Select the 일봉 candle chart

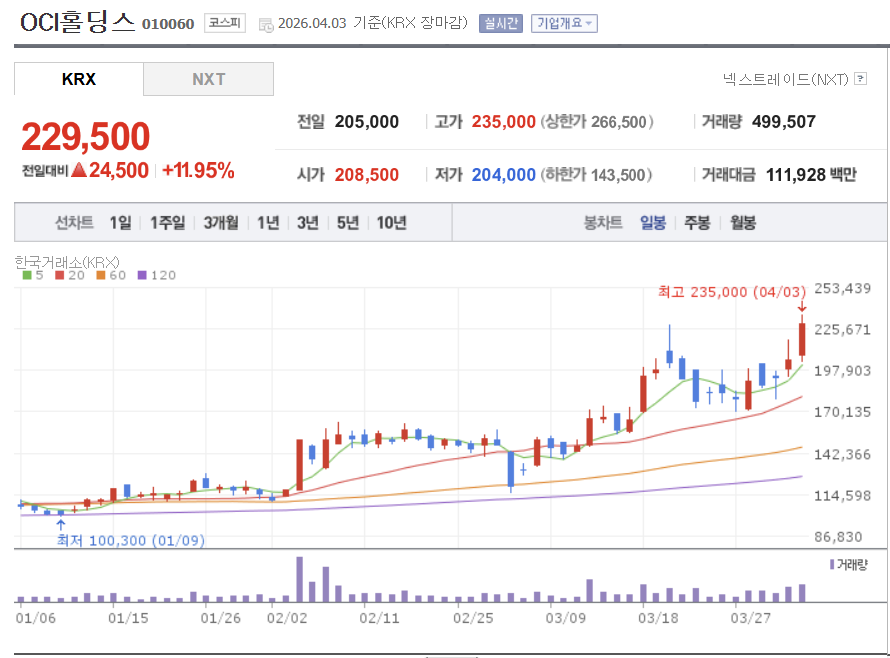tap(653, 223)
